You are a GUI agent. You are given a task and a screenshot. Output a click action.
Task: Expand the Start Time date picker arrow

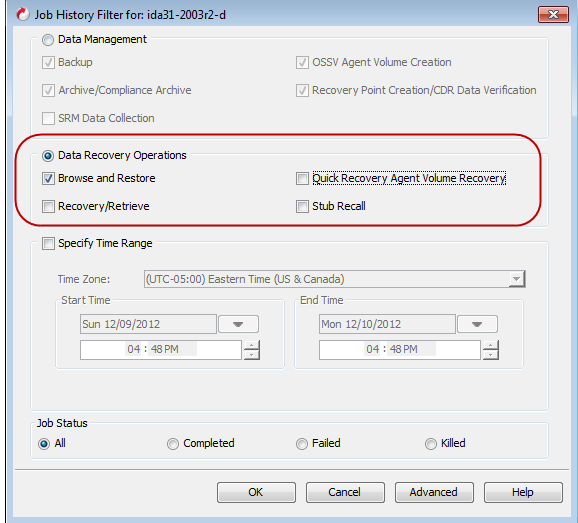pyautogui.click(x=238, y=324)
